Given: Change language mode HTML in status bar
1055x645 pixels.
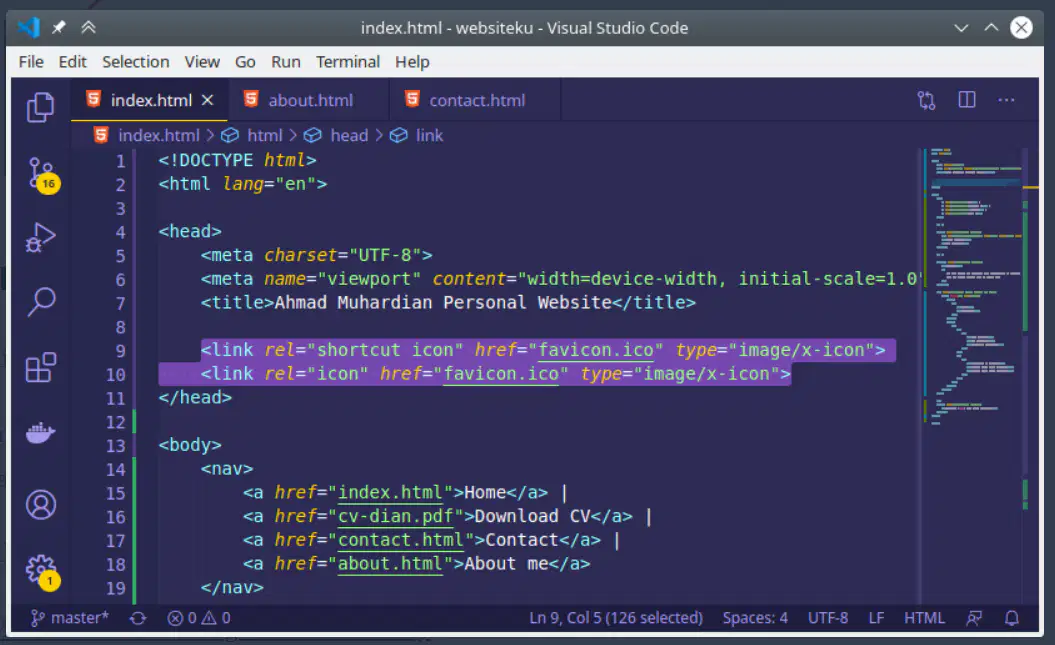Looking at the screenshot, I should [x=924, y=618].
